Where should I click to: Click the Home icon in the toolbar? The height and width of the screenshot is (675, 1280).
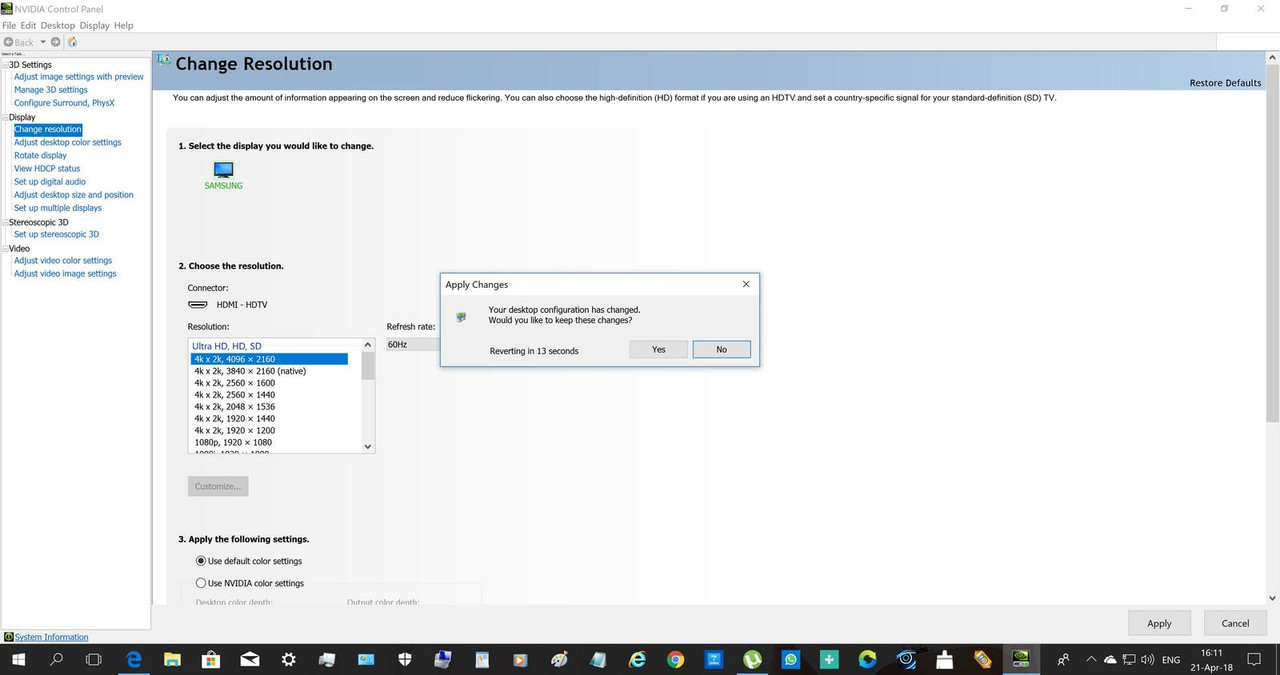click(x=72, y=42)
